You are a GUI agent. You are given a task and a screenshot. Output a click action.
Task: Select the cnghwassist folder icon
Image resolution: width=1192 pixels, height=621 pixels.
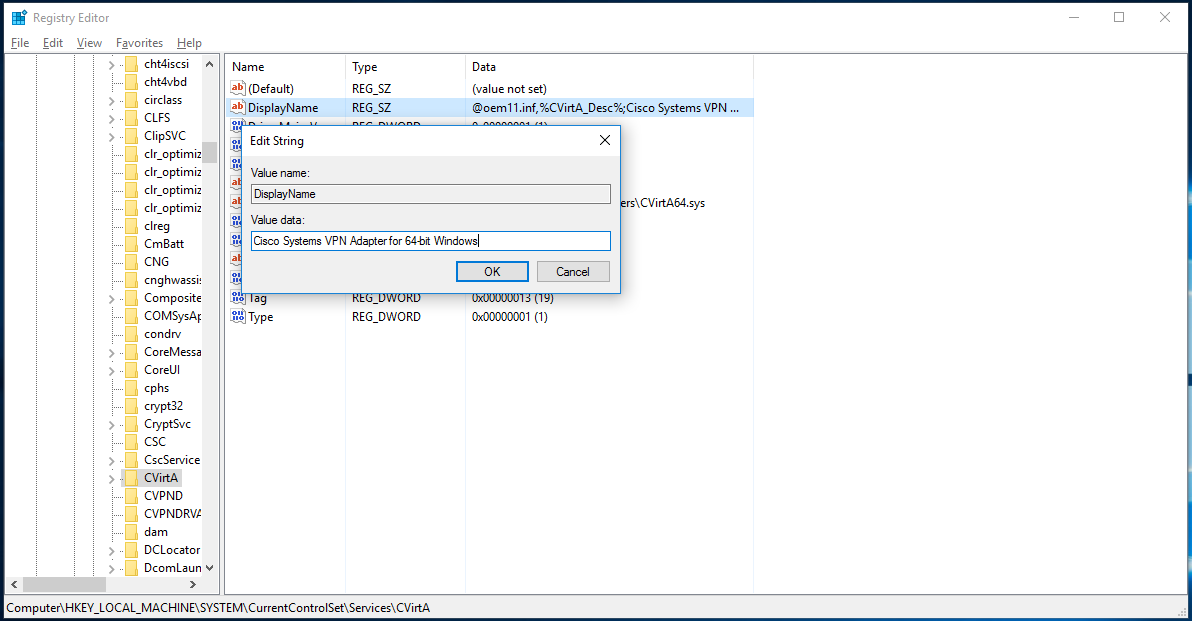pos(132,280)
